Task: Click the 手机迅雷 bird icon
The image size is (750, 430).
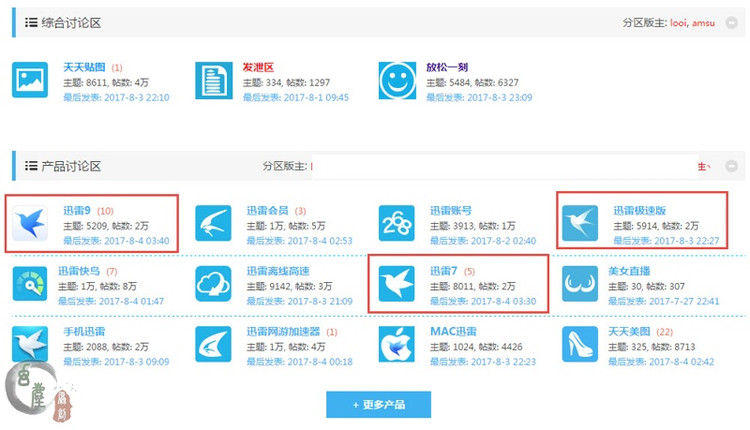Action: (x=30, y=344)
